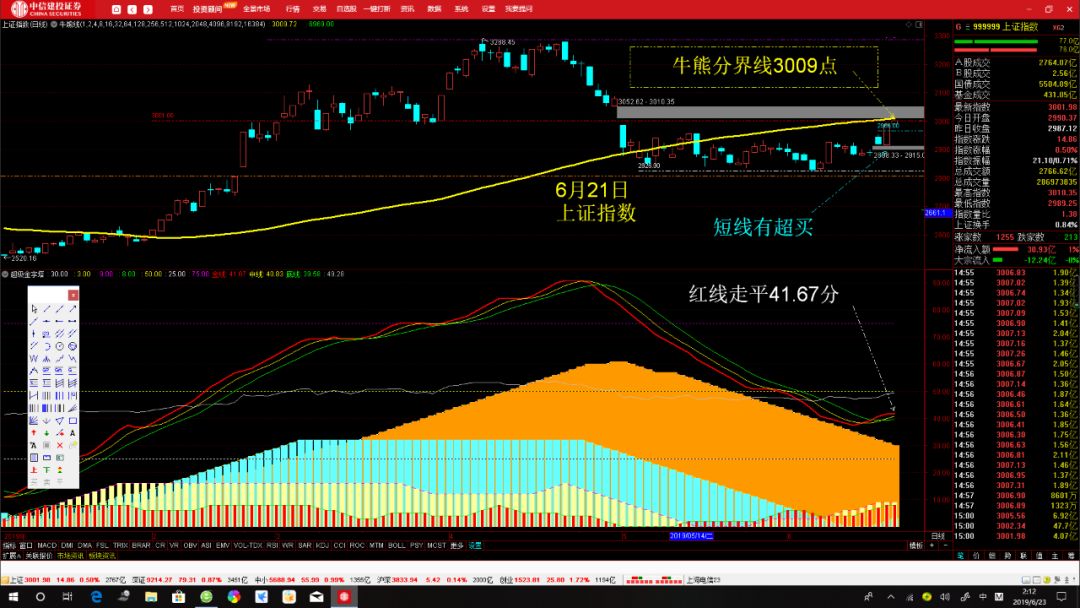Switch to the DMI indicator tab
Image resolution: width=1080 pixels, height=608 pixels.
point(67,545)
